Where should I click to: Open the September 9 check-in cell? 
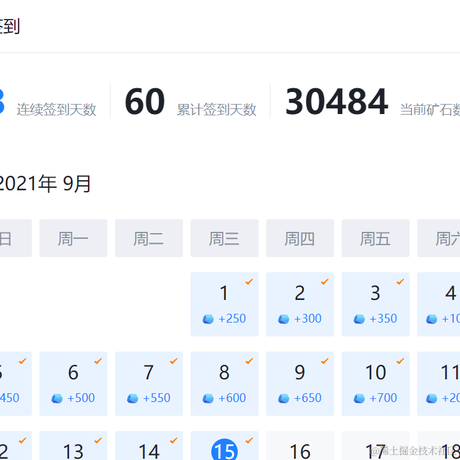(300, 384)
